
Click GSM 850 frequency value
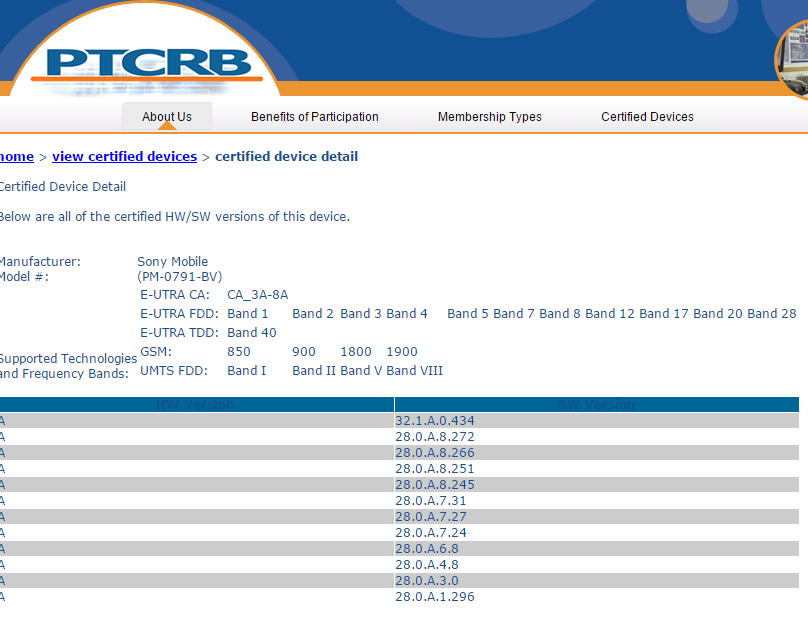(x=239, y=352)
